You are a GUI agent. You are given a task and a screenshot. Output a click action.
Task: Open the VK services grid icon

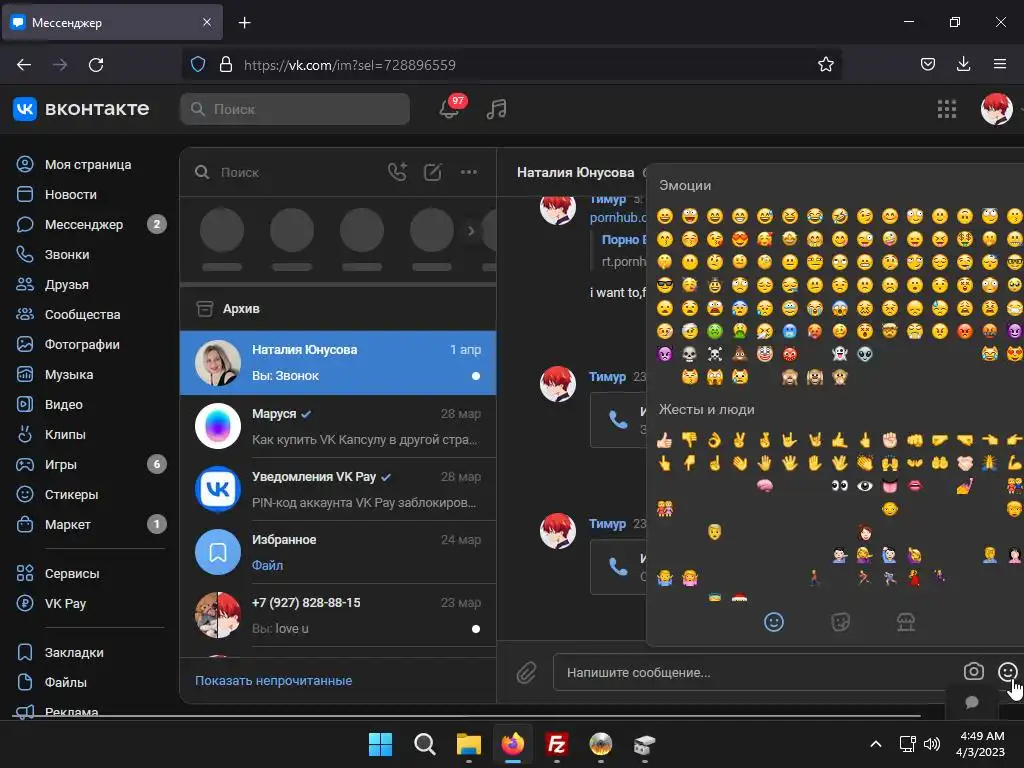(x=946, y=109)
